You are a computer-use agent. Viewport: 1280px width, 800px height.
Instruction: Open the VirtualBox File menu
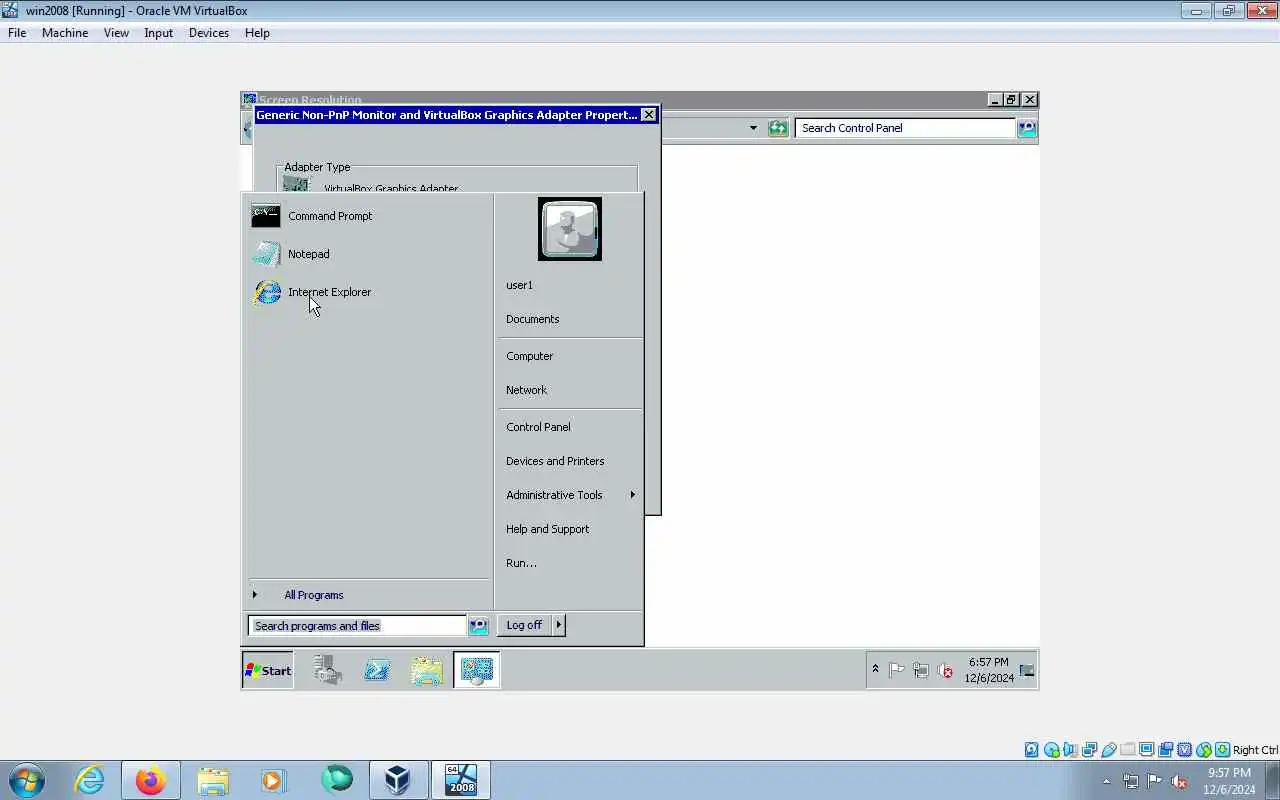(17, 33)
